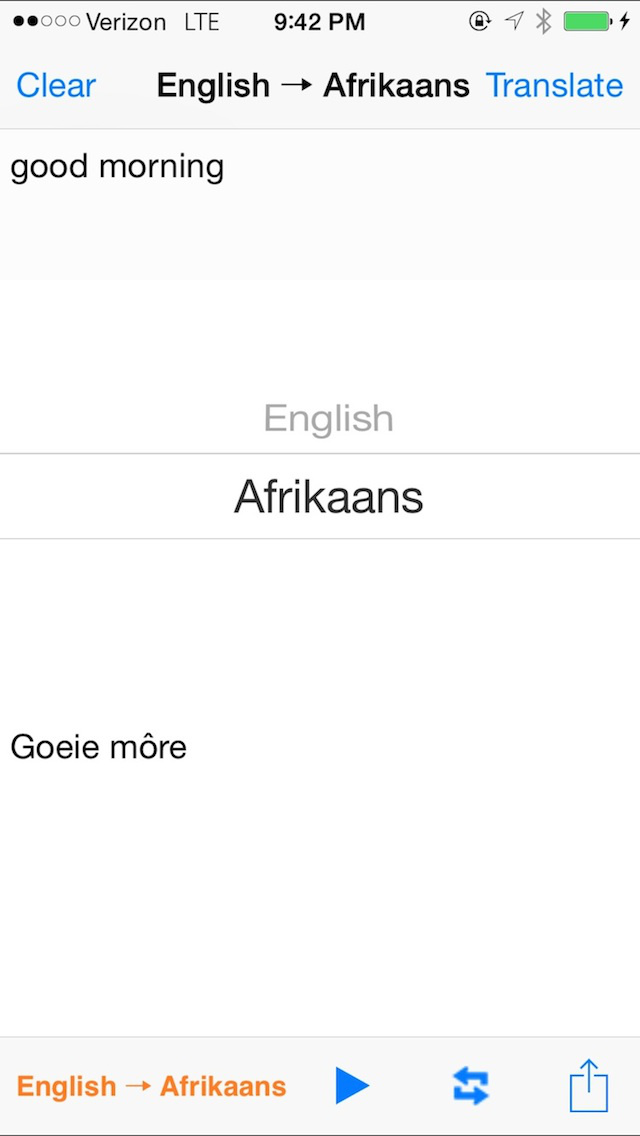Tap the 'Goeie môre' translation result
Screen dimensions: 640x1136
(98, 747)
